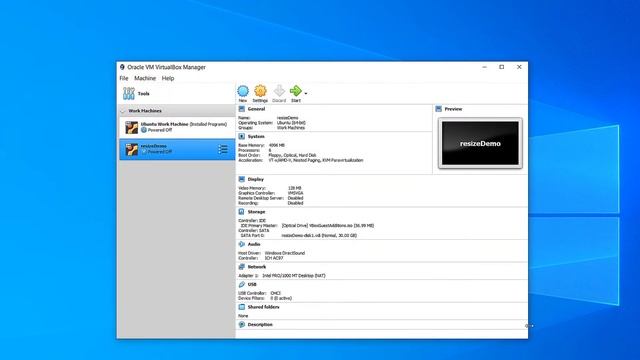Click the Video Memory value 128 MB
The image size is (640, 360).
coord(294,188)
